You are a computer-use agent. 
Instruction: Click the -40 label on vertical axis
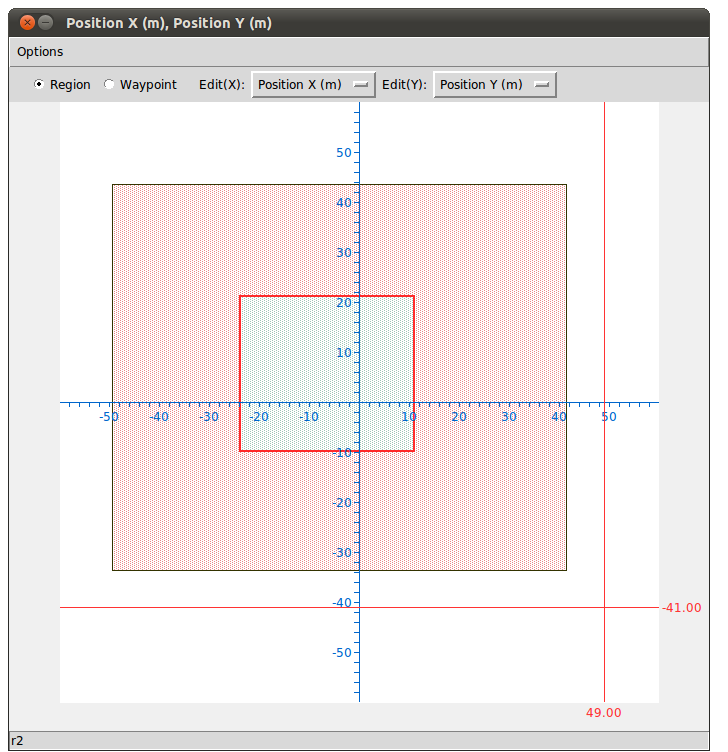[342, 603]
